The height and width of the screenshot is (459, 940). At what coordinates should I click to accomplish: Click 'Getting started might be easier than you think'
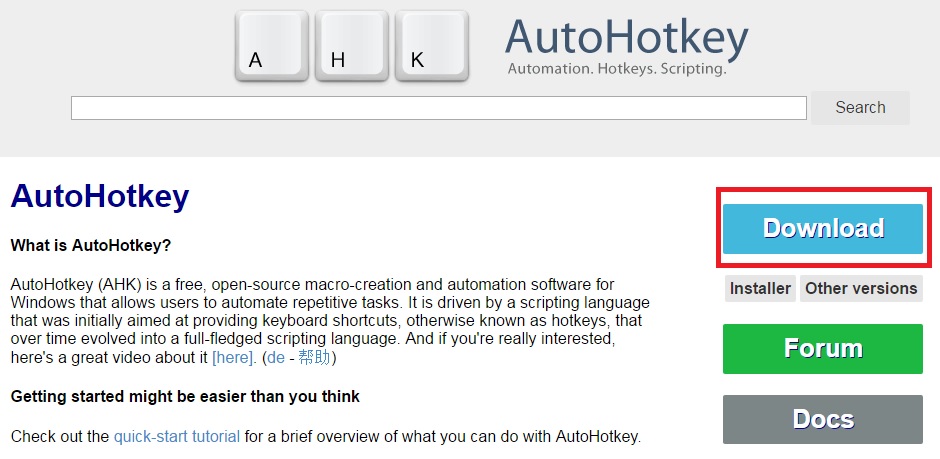(x=185, y=396)
